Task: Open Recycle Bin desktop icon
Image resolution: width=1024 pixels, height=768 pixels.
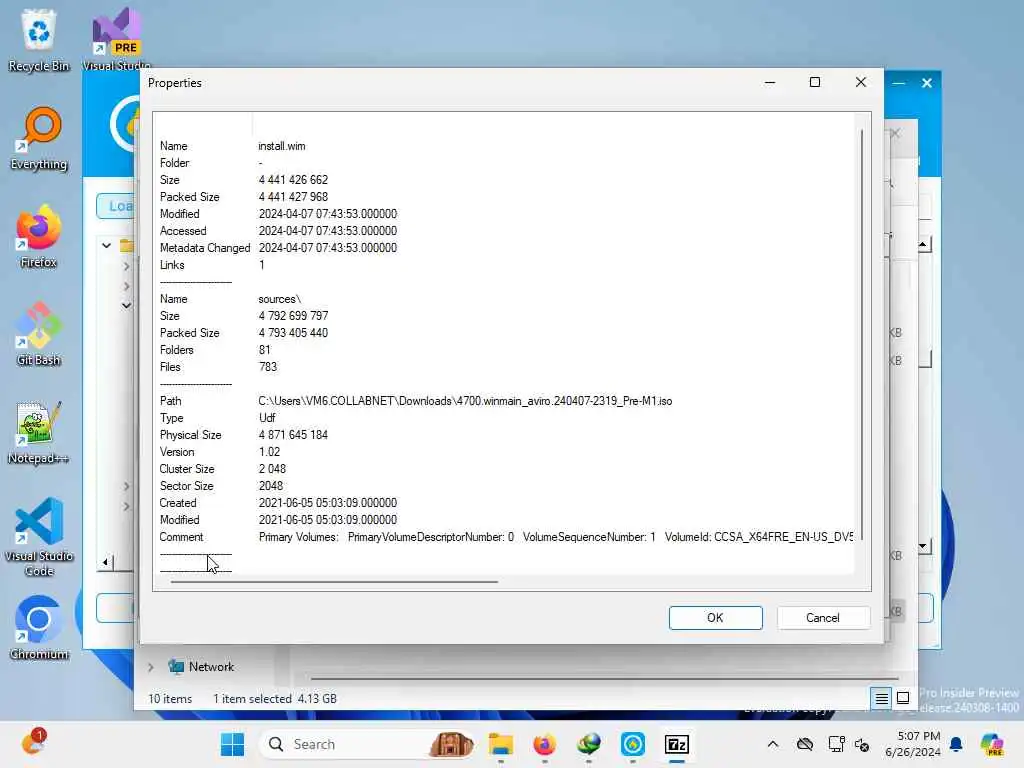Action: [39, 40]
